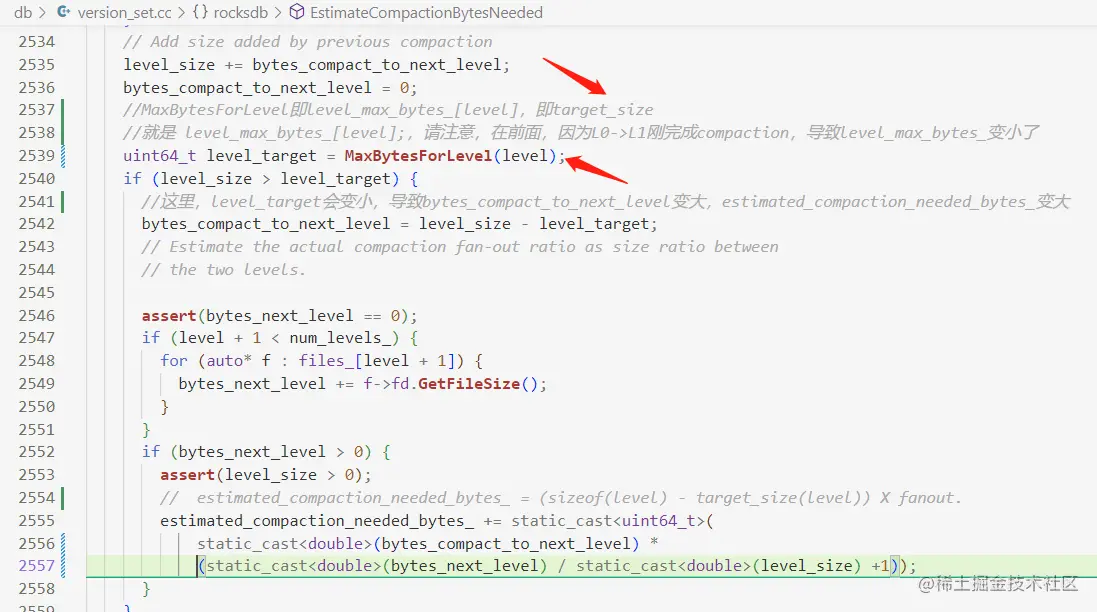Viewport: 1097px width, 612px height.
Task: Click line number 2547 in gutter
Action: (x=36, y=338)
